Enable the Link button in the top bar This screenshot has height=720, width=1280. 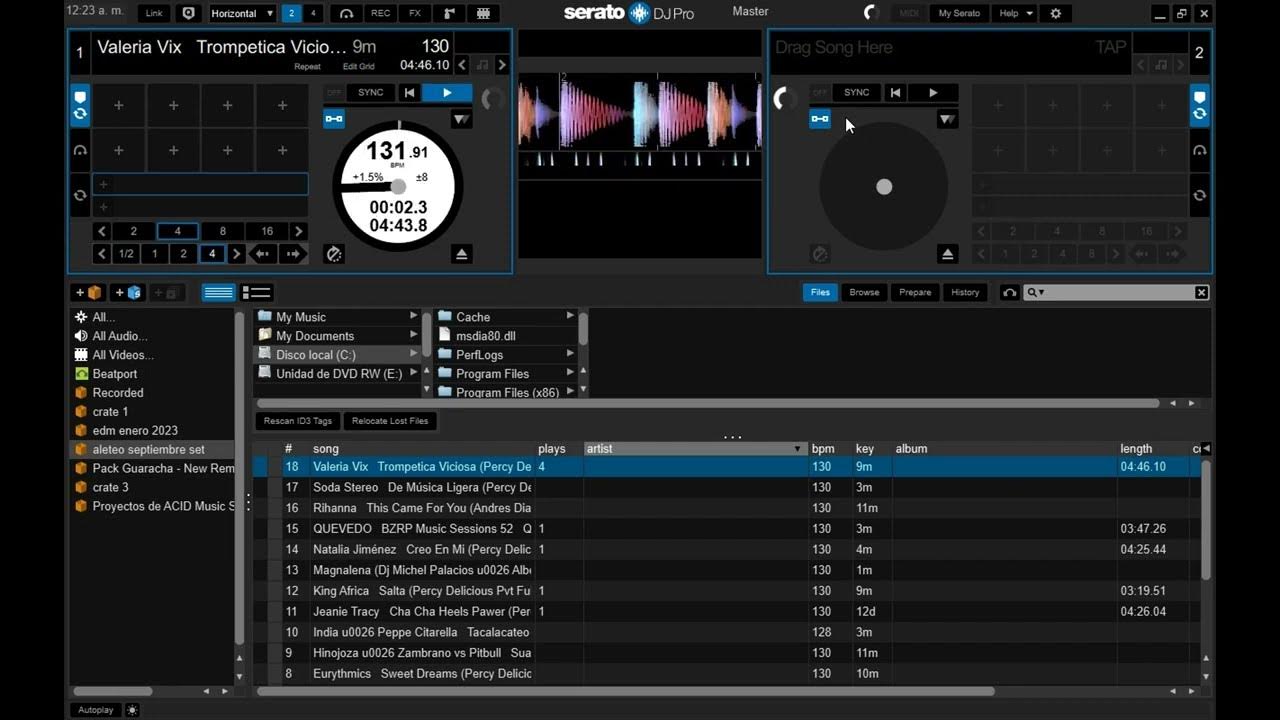154,13
